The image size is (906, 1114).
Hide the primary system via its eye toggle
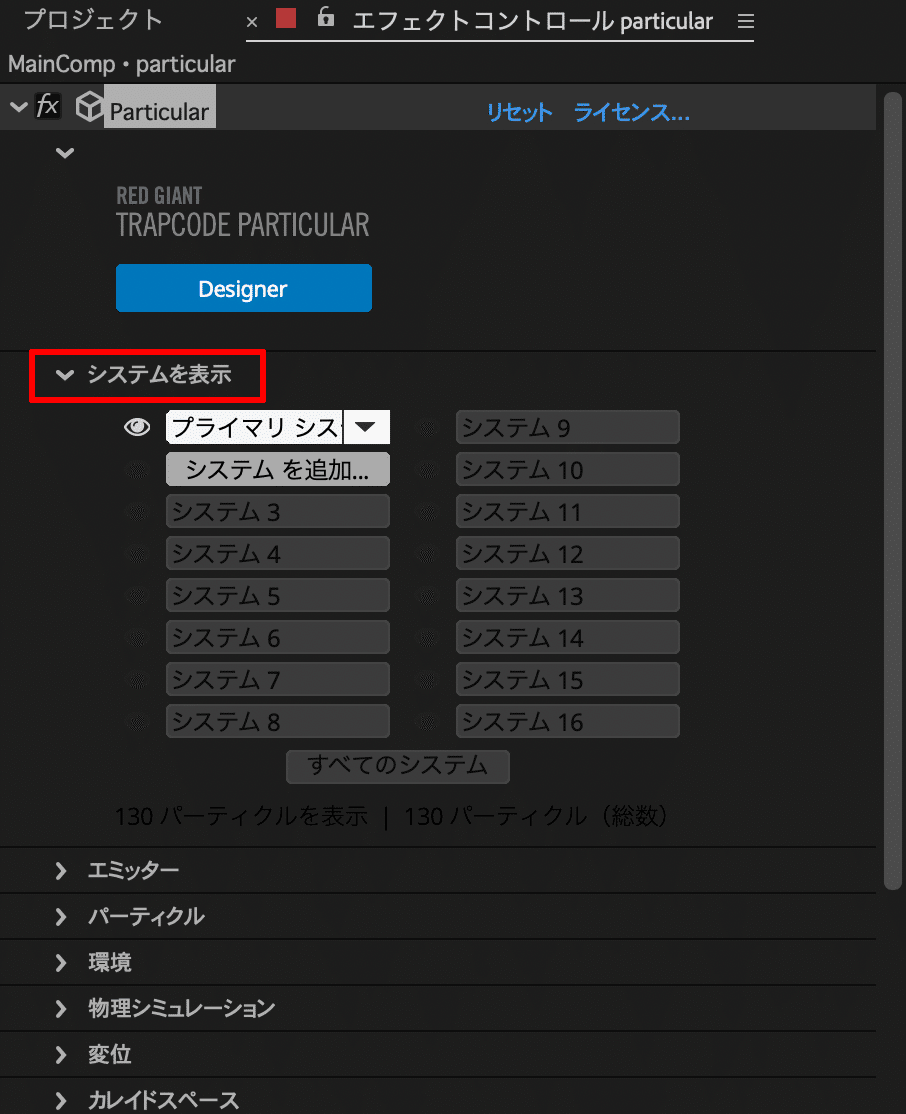point(137,427)
